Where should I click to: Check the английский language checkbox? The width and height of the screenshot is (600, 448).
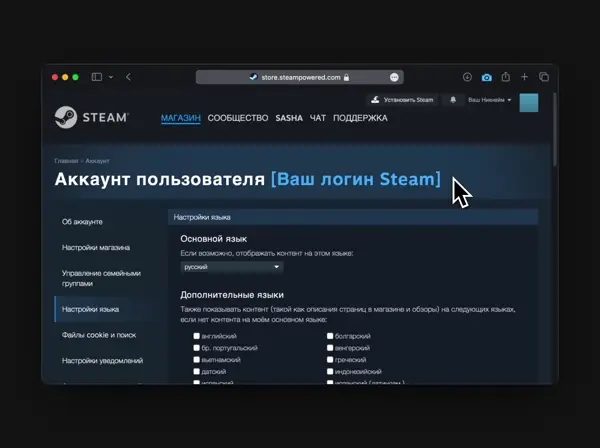196,336
